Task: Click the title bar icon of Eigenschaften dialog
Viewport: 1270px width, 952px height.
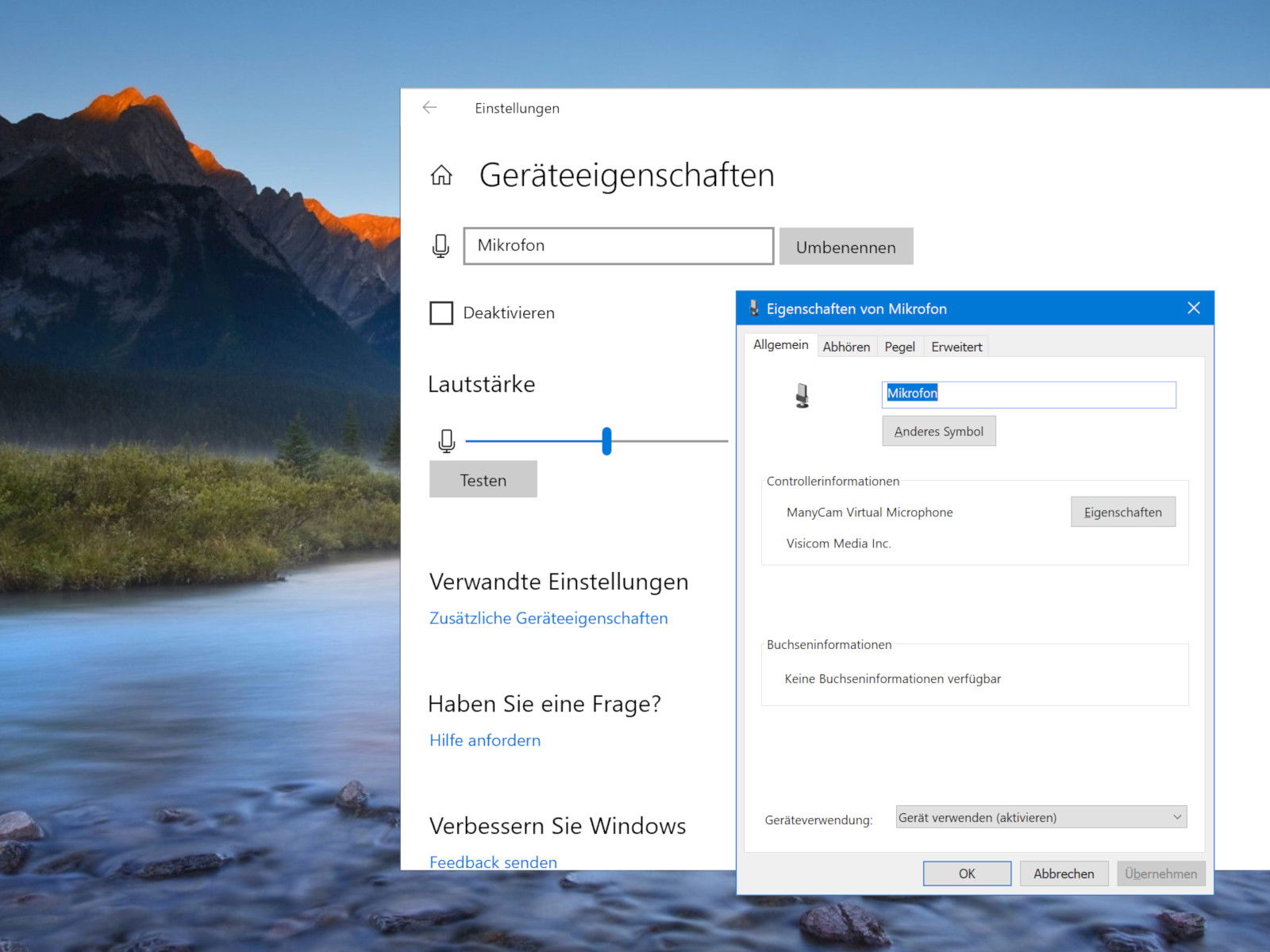Action: (x=753, y=309)
